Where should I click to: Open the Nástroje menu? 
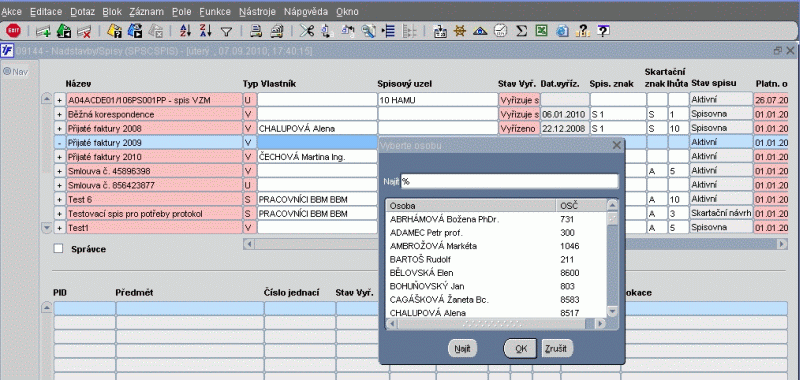pyautogui.click(x=257, y=11)
